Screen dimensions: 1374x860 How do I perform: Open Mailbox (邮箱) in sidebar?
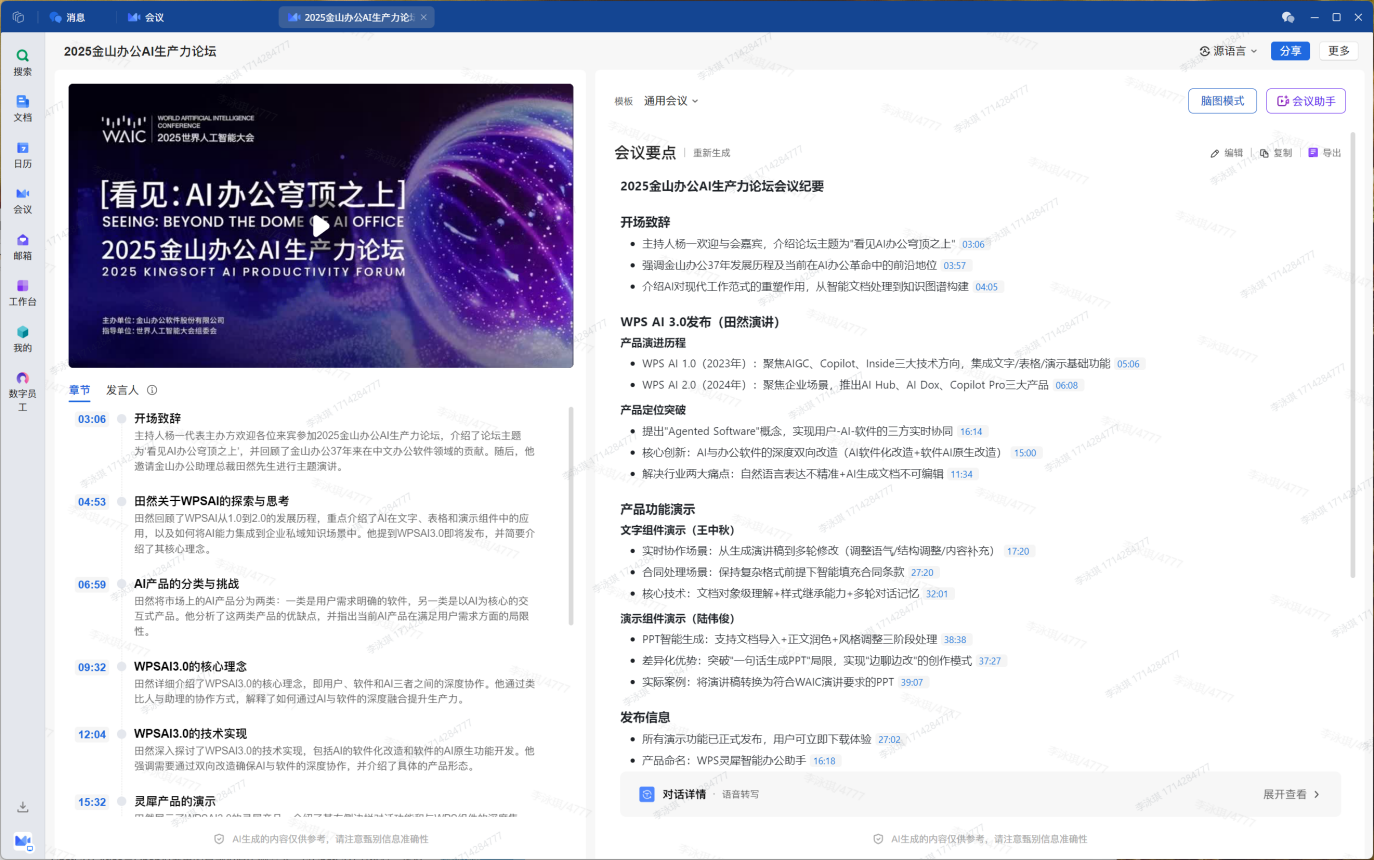pyautogui.click(x=22, y=246)
